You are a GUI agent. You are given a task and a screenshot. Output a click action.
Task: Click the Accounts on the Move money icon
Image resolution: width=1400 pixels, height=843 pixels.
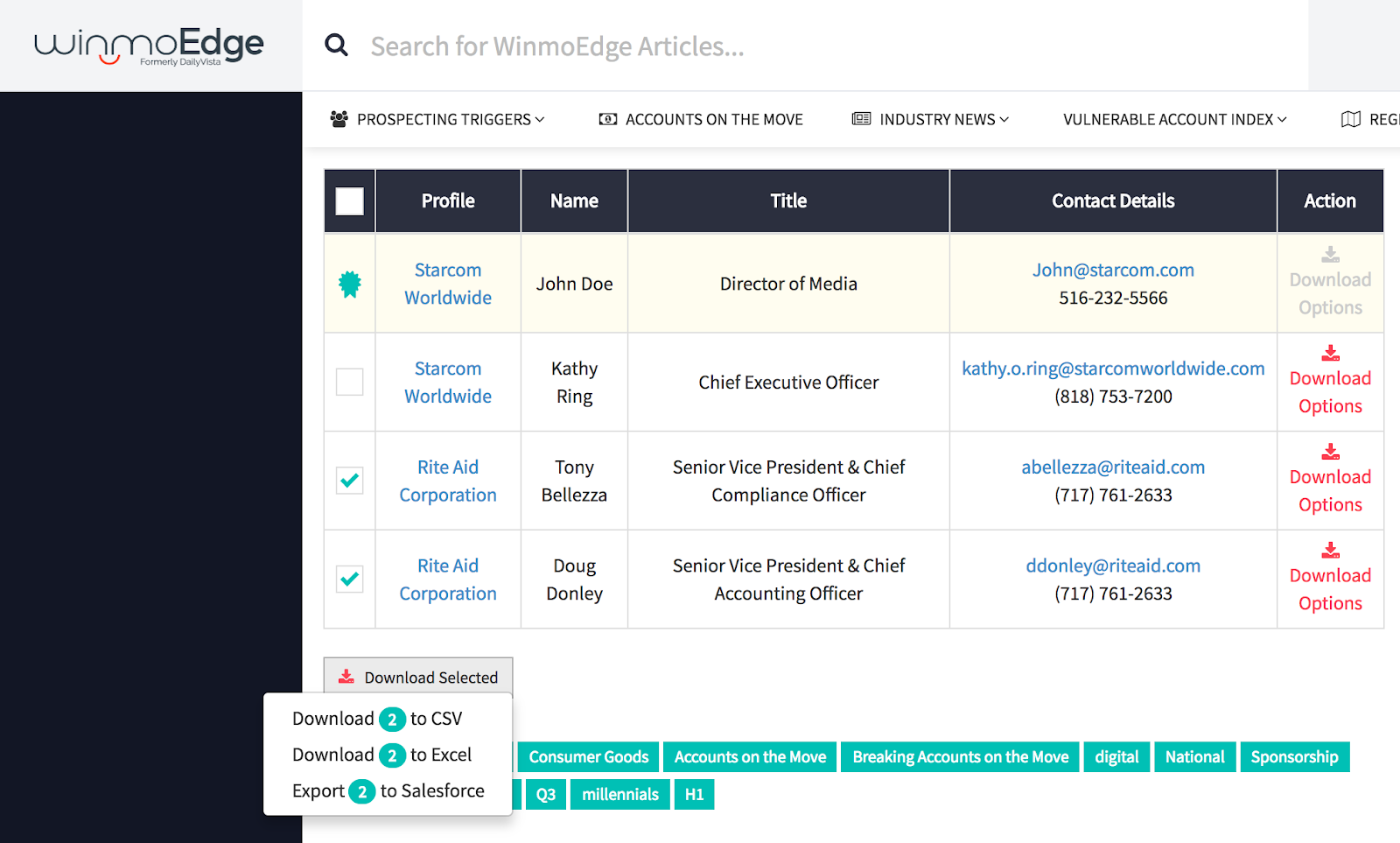click(608, 119)
